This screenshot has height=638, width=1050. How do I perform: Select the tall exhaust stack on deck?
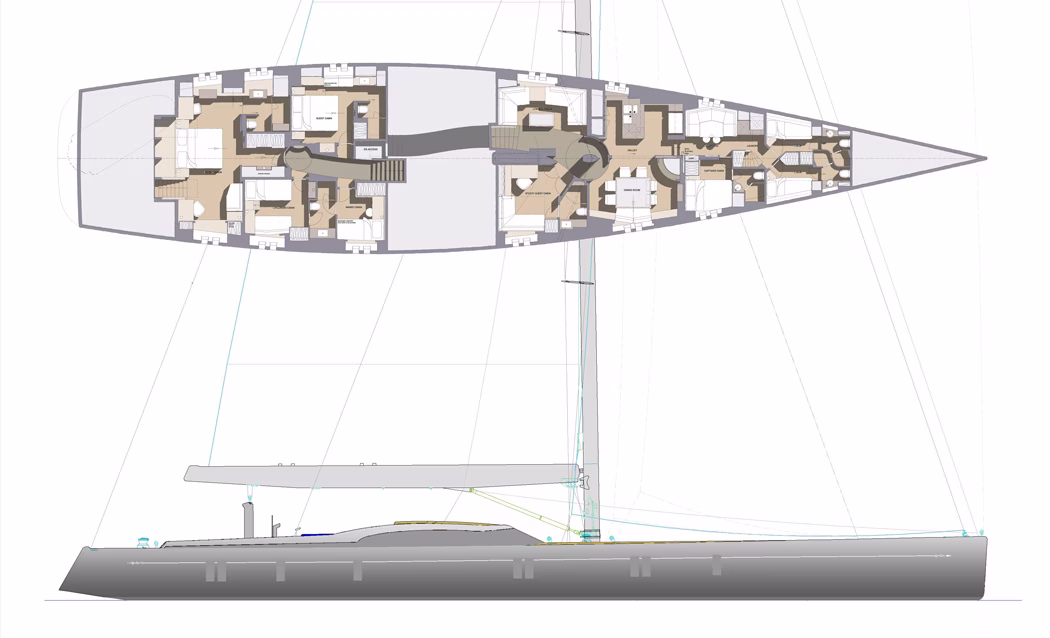248,519
